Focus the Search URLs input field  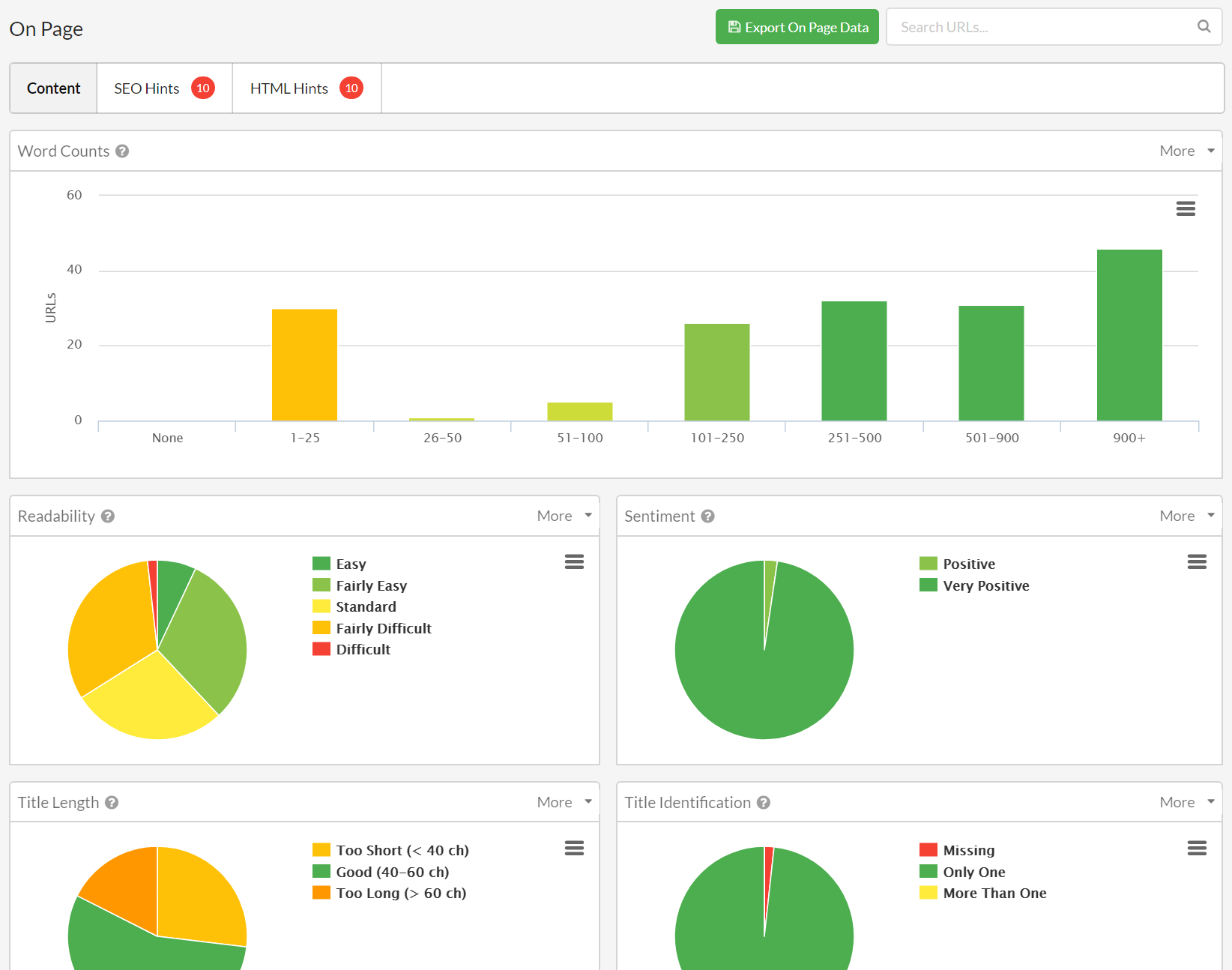(1054, 27)
